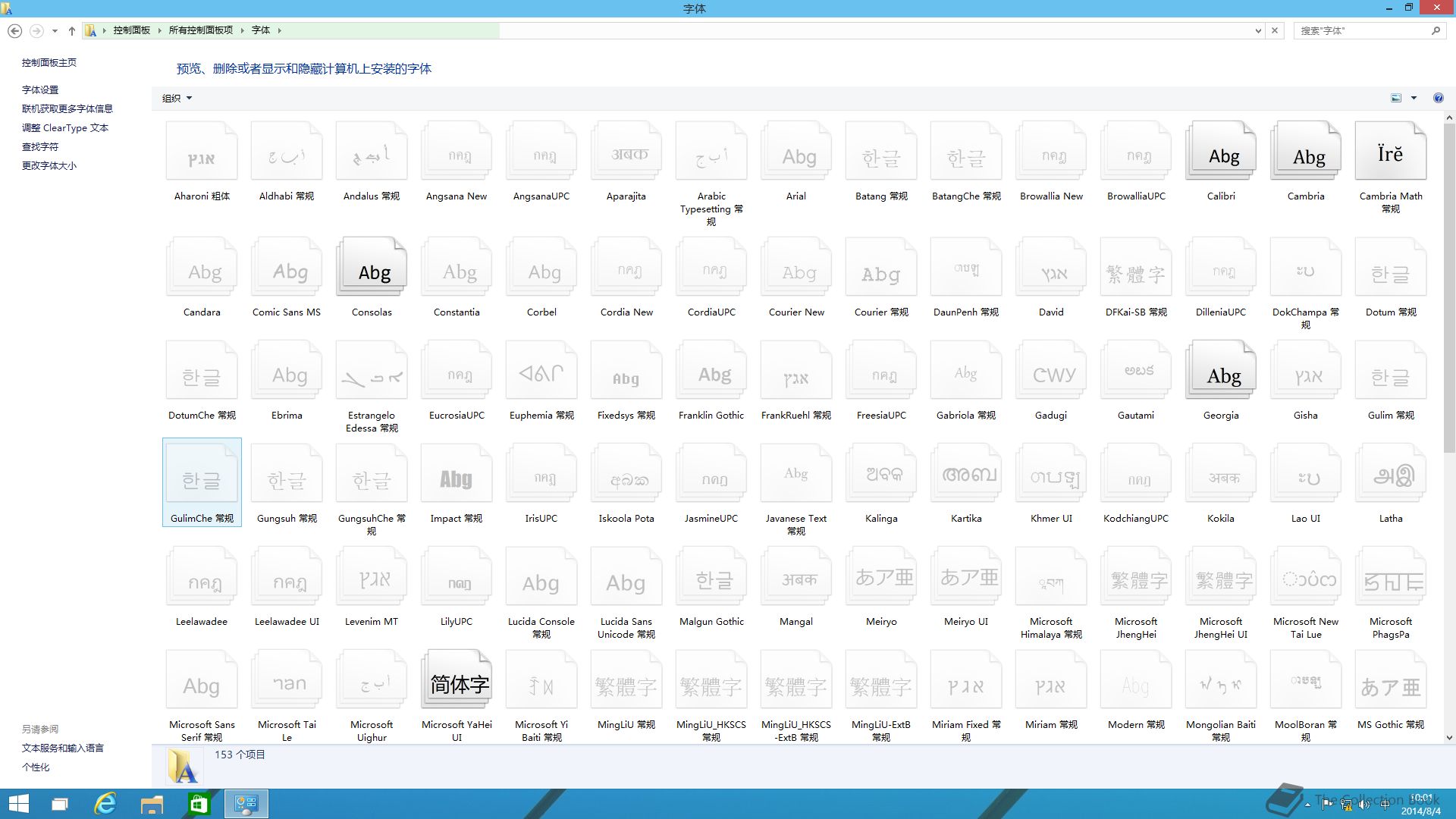The height and width of the screenshot is (819, 1456).
Task: Open 更改字体大小 link
Action: [x=49, y=165]
